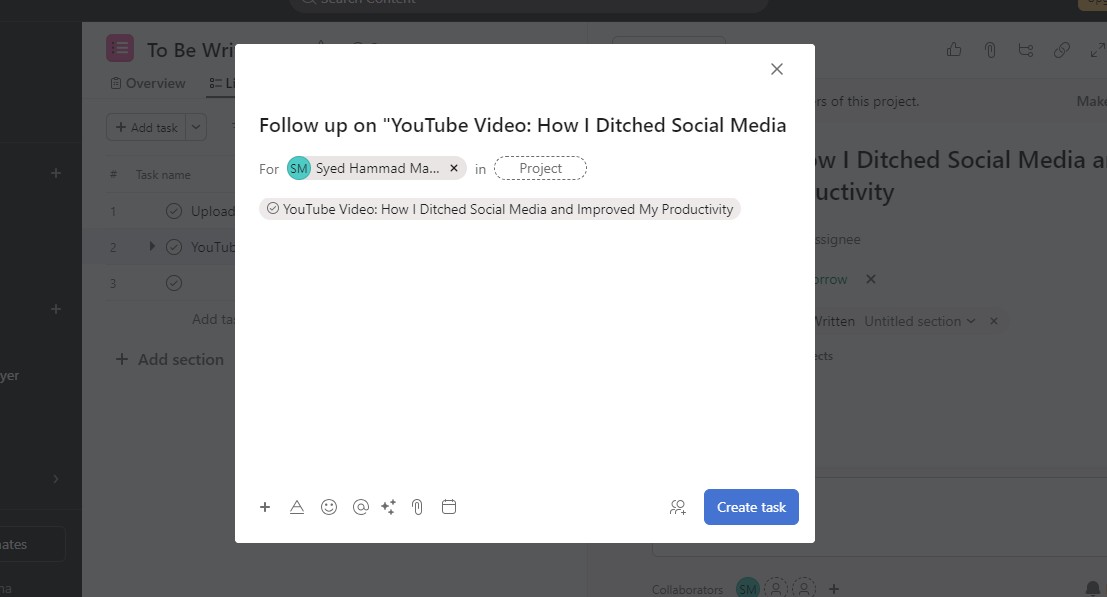1107x597 pixels.
Task: Click the SM collaborator avatar
Action: tap(748, 589)
